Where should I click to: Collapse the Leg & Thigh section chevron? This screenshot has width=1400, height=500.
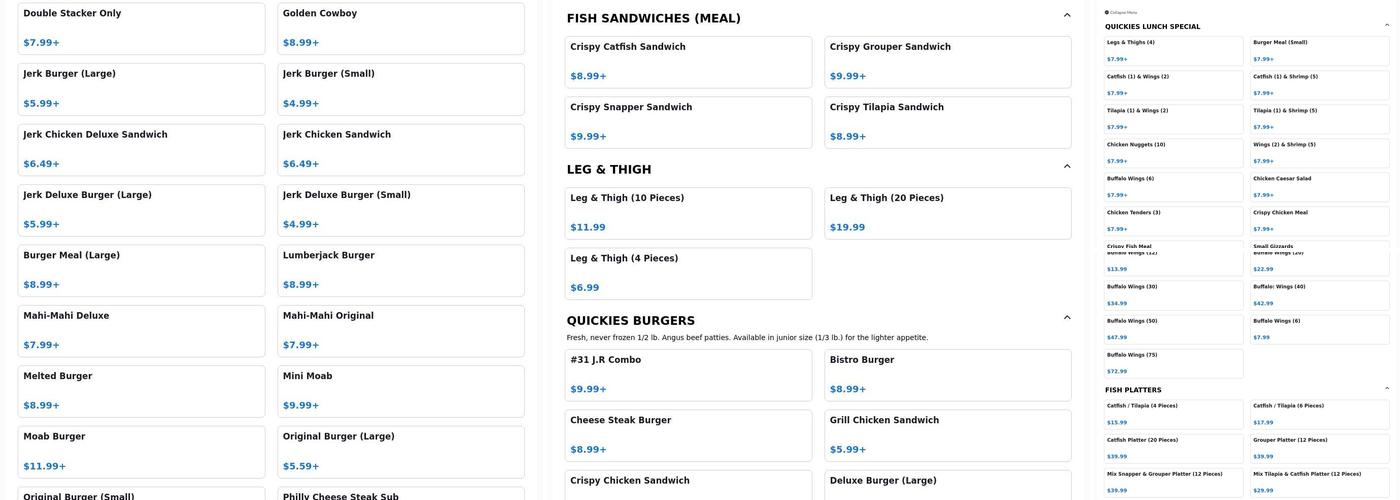[1067, 167]
